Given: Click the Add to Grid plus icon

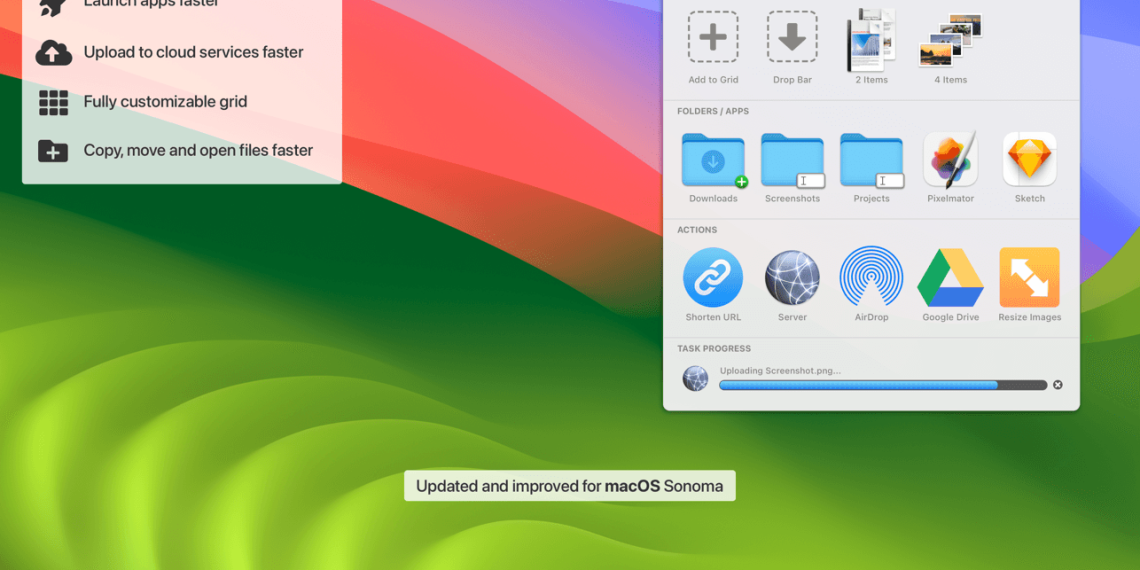Looking at the screenshot, I should click(713, 38).
